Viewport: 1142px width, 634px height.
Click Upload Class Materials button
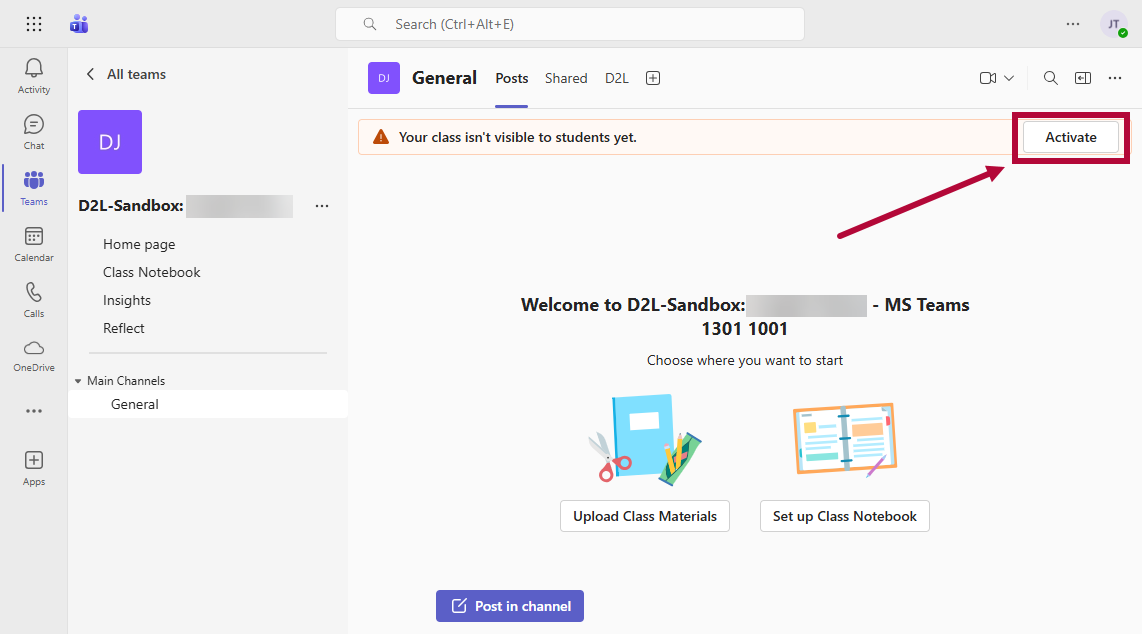coord(645,516)
